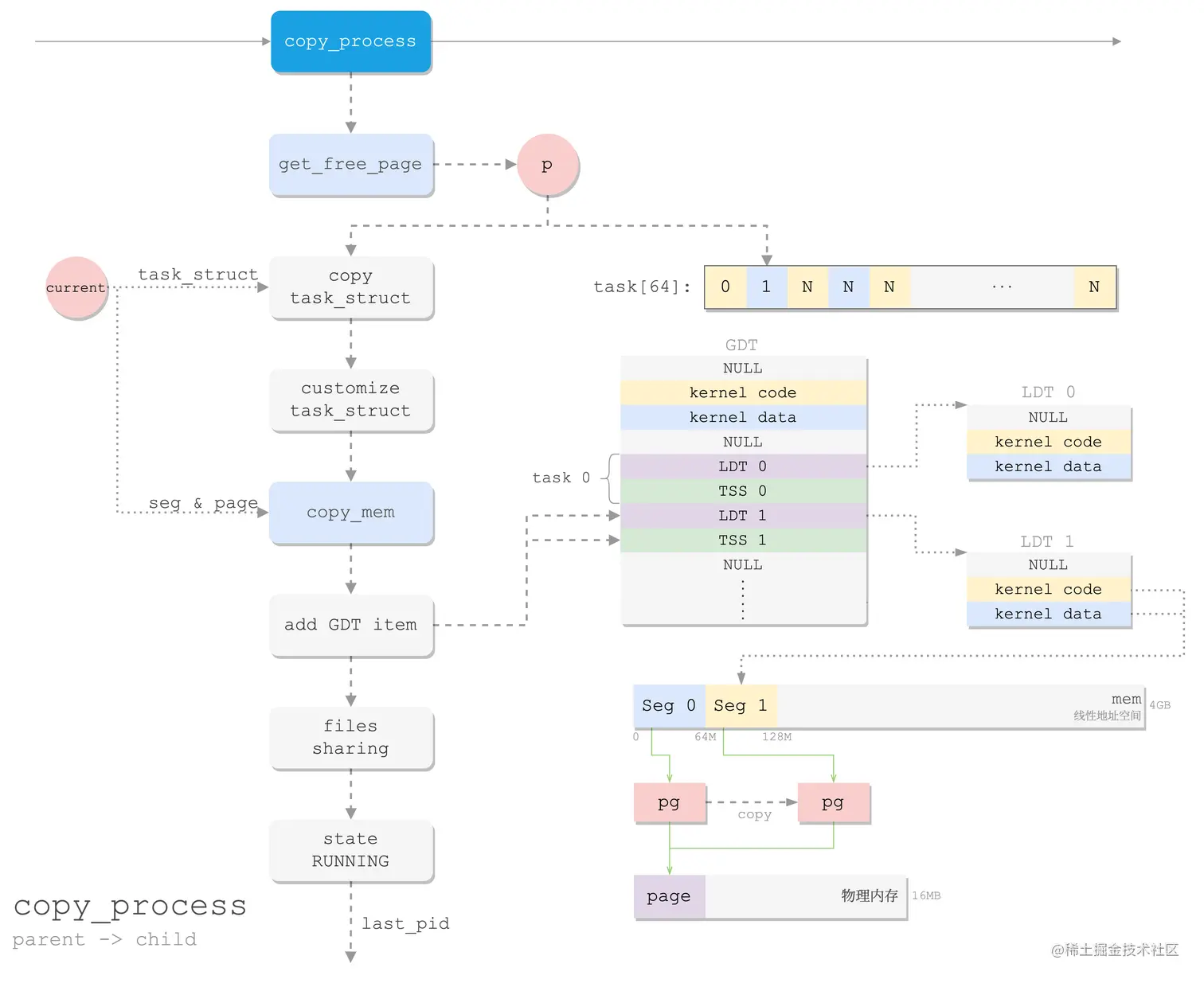The width and height of the screenshot is (1204, 983).
Task: Click the 16MB size label
Action: (x=927, y=895)
